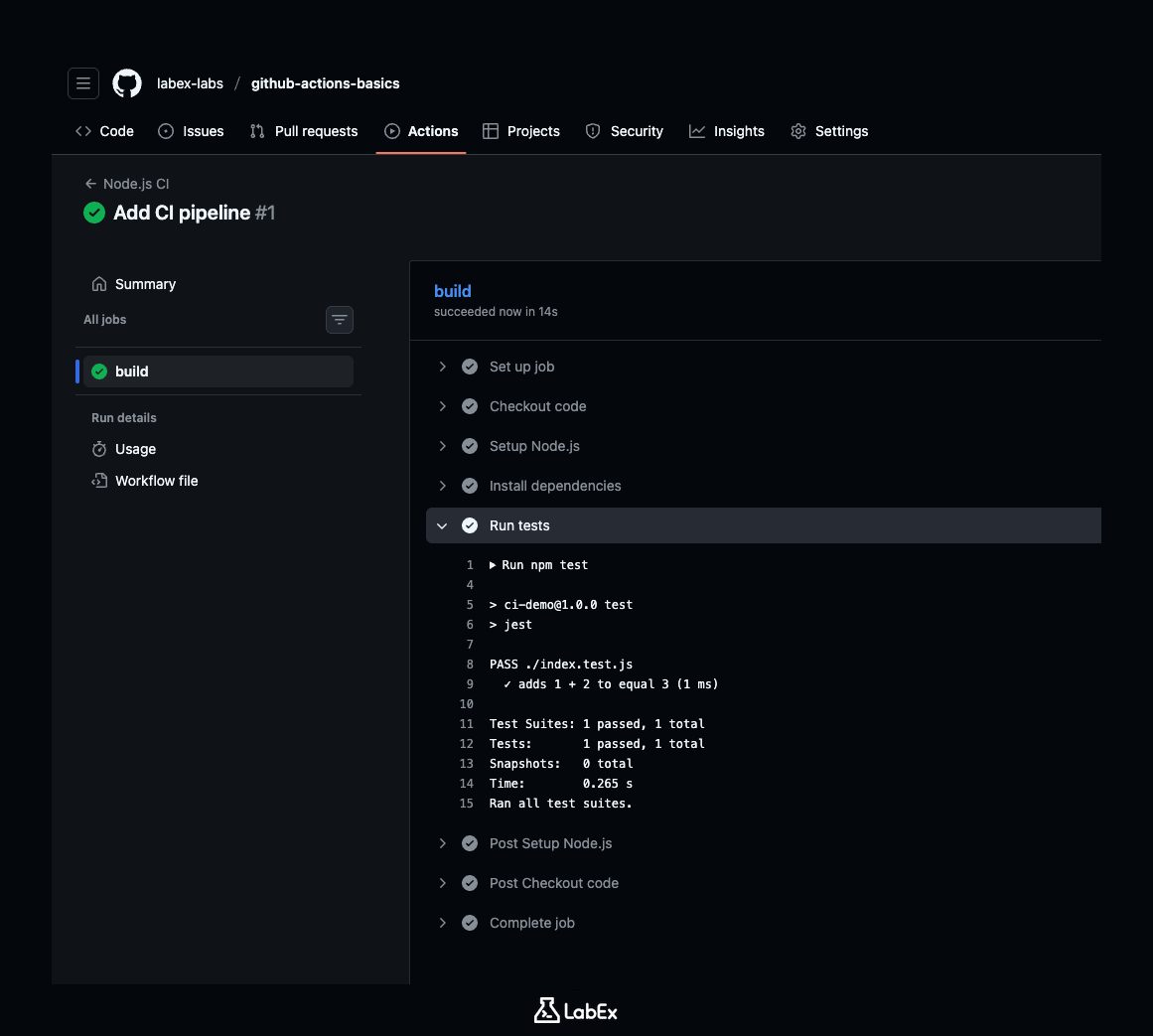This screenshot has height=1036, width=1153.
Task: Click the '> ci-demo@1.0.0 test' line
Action: click(x=561, y=604)
